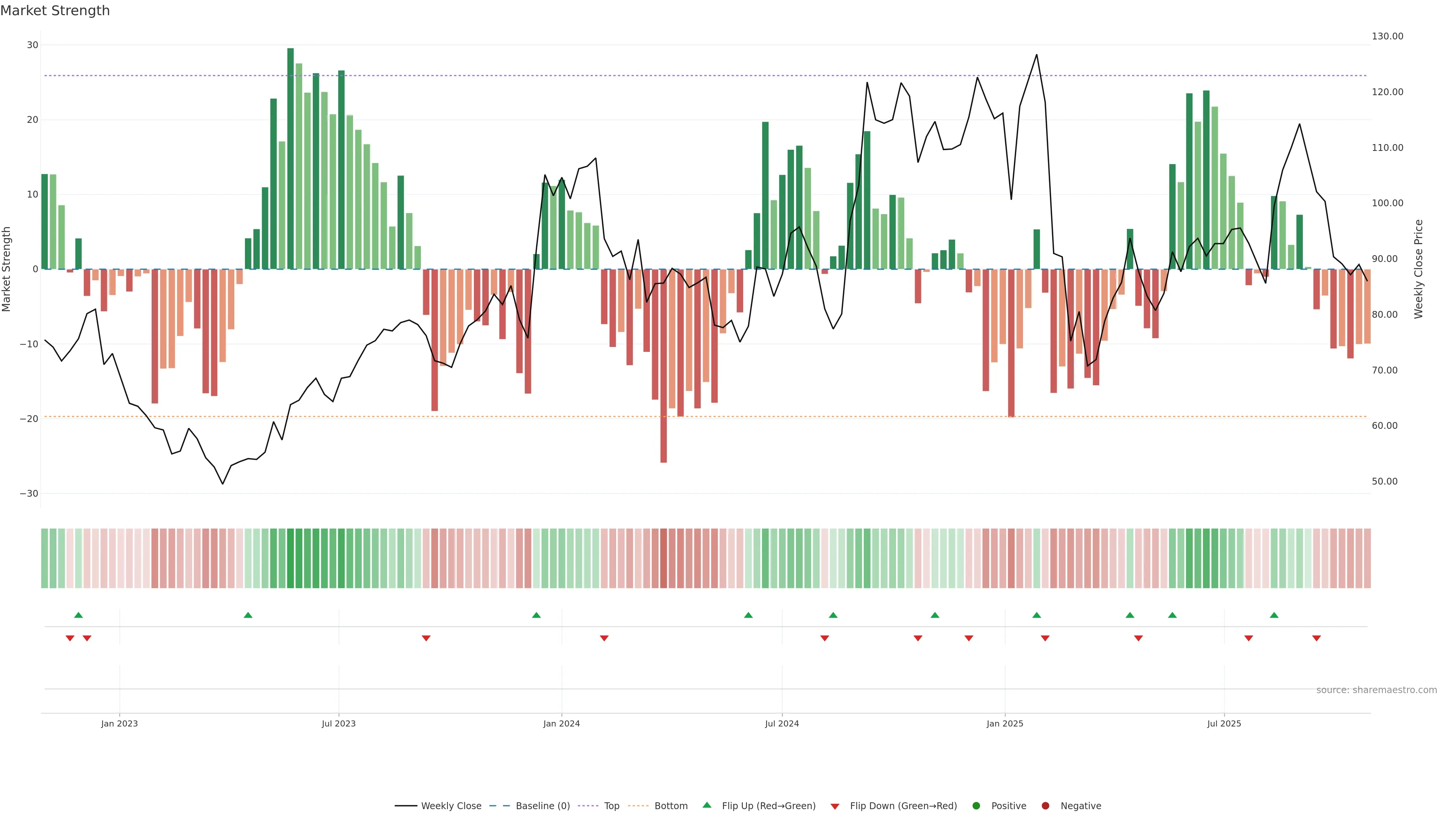Click the green Flip Up triangle in legend
This screenshot has height=819, width=1456.
706,805
